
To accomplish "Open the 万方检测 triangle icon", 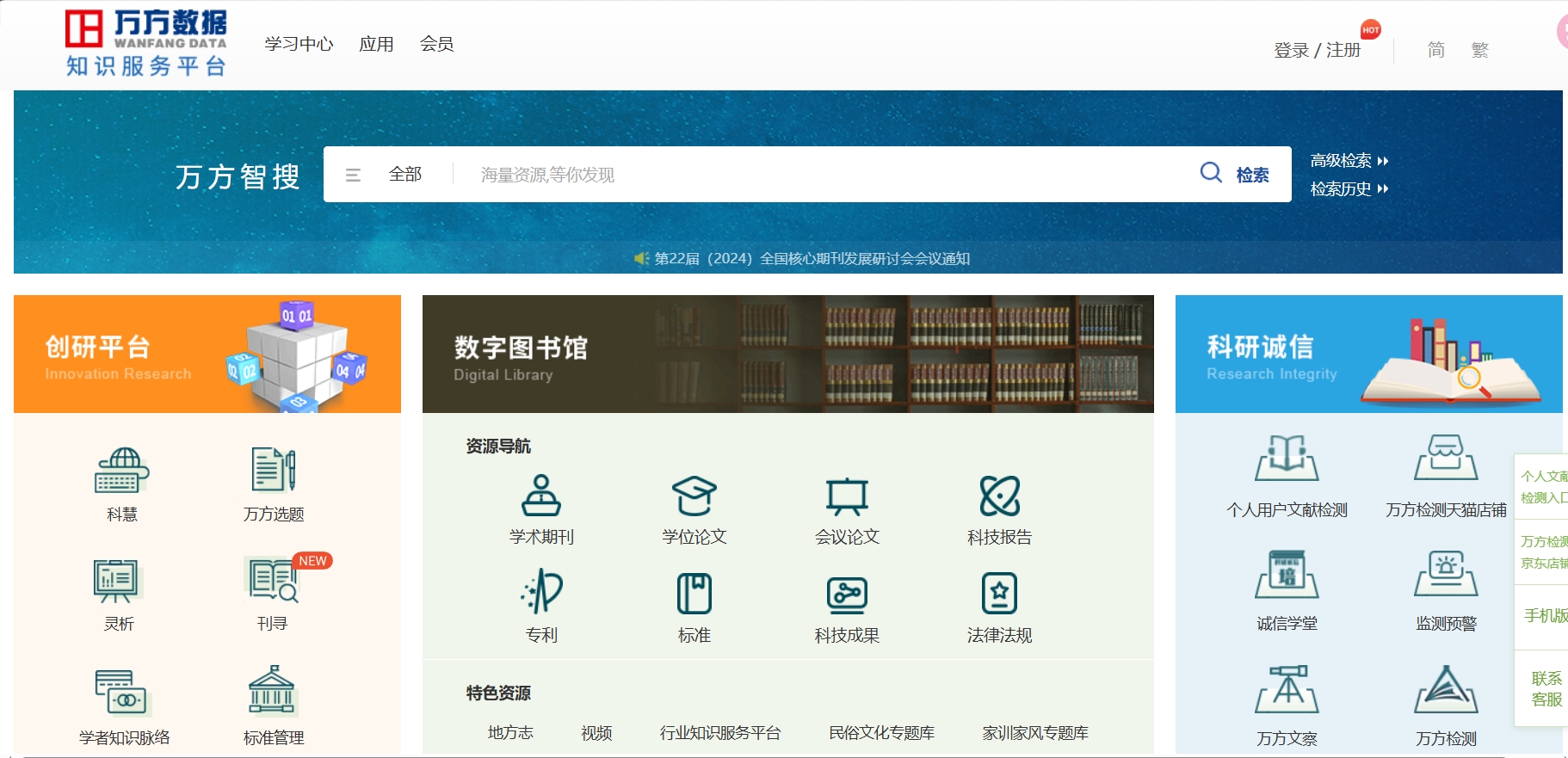I will [1446, 689].
